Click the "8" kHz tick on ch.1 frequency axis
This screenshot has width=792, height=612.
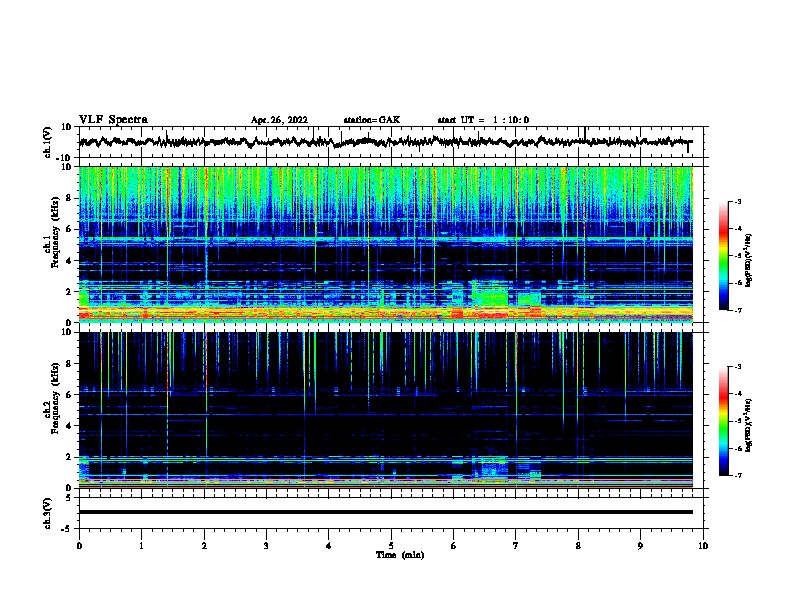[69, 198]
